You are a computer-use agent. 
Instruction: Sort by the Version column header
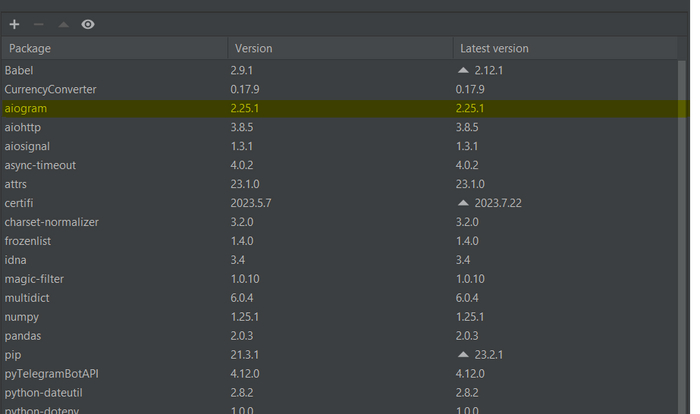(253, 48)
